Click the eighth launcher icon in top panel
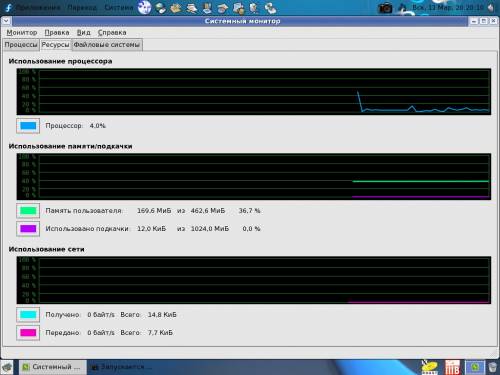Image resolution: width=500 pixels, height=375 pixels. [254, 8]
